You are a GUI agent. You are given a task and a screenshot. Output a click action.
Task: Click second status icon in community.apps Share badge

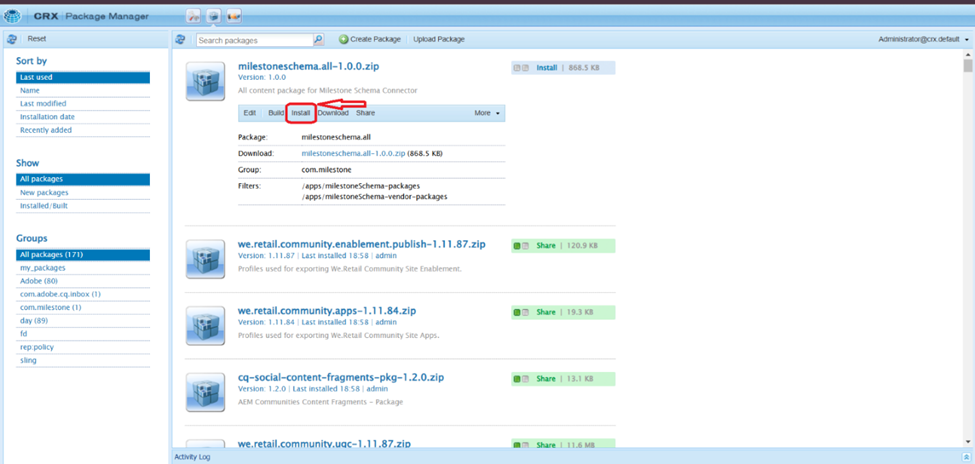click(x=525, y=312)
